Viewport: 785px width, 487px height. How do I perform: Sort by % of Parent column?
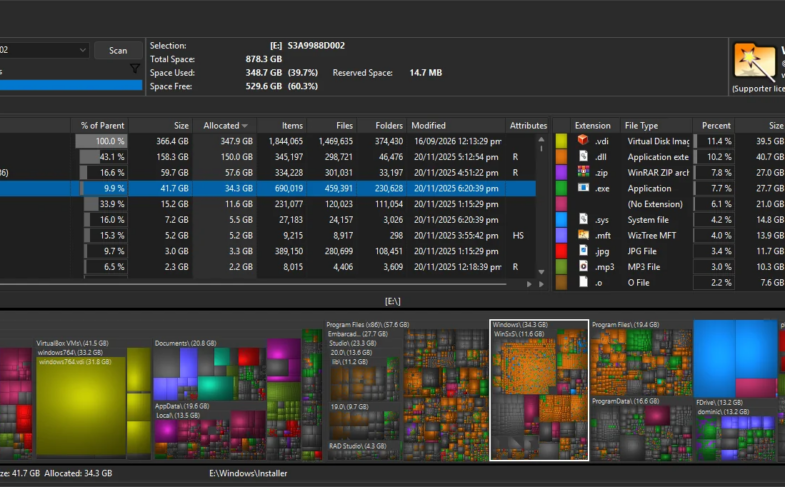[x=99, y=126]
